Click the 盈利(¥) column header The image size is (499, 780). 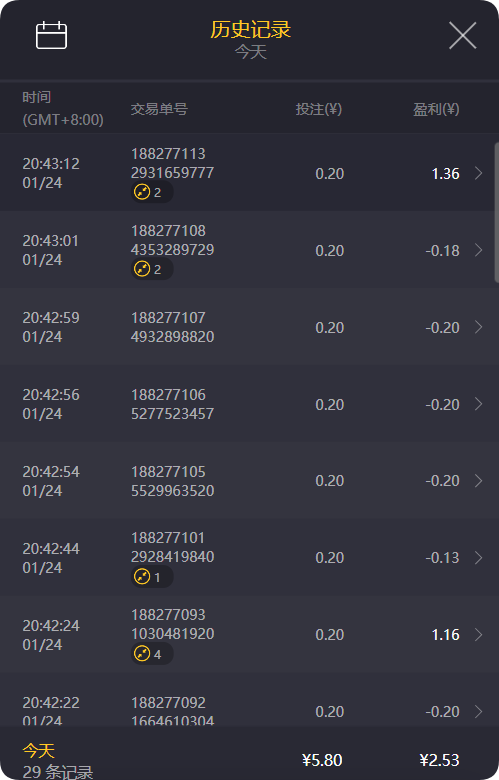click(436, 109)
